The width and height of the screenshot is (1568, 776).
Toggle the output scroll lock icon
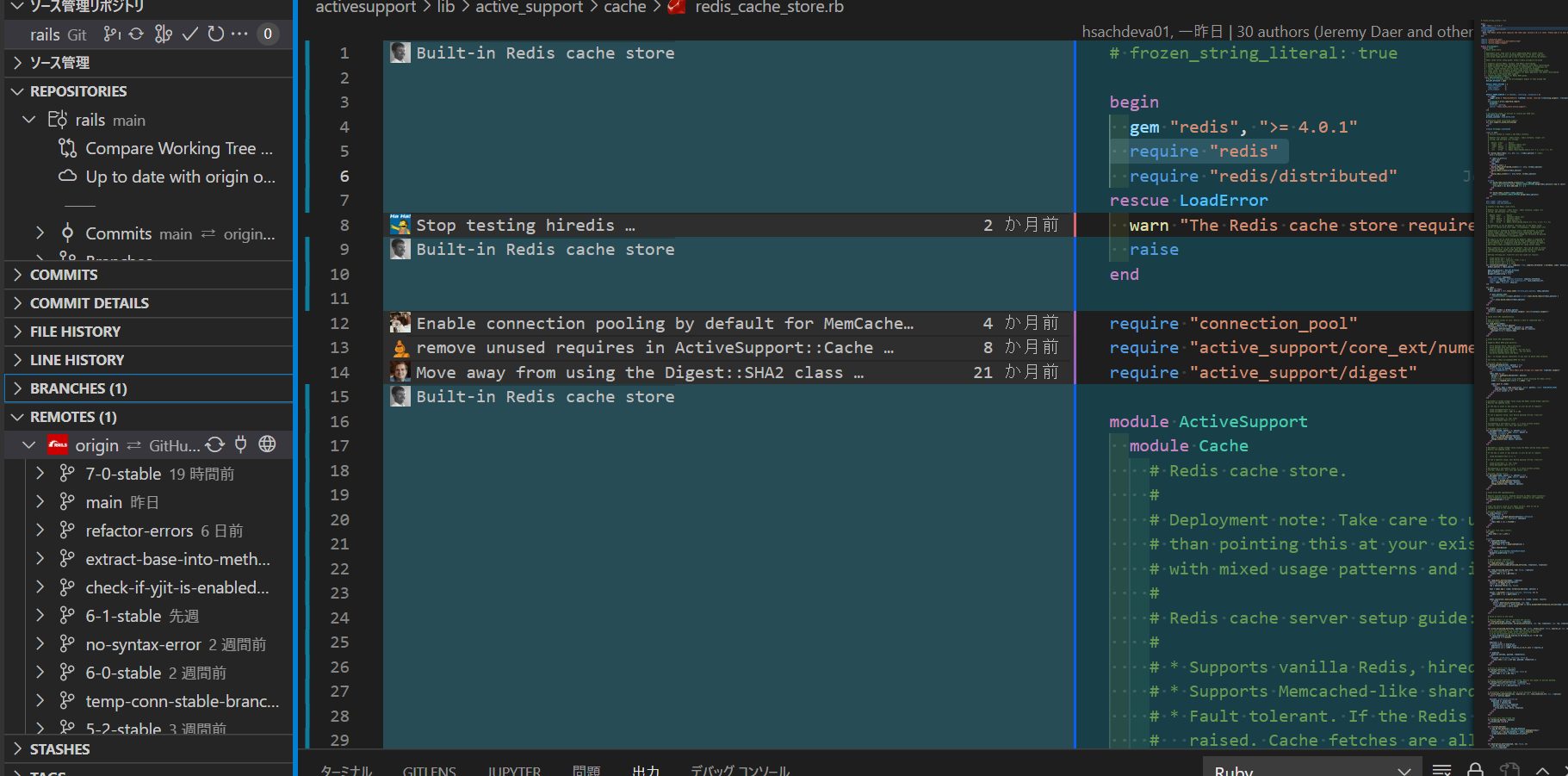pyautogui.click(x=1475, y=769)
